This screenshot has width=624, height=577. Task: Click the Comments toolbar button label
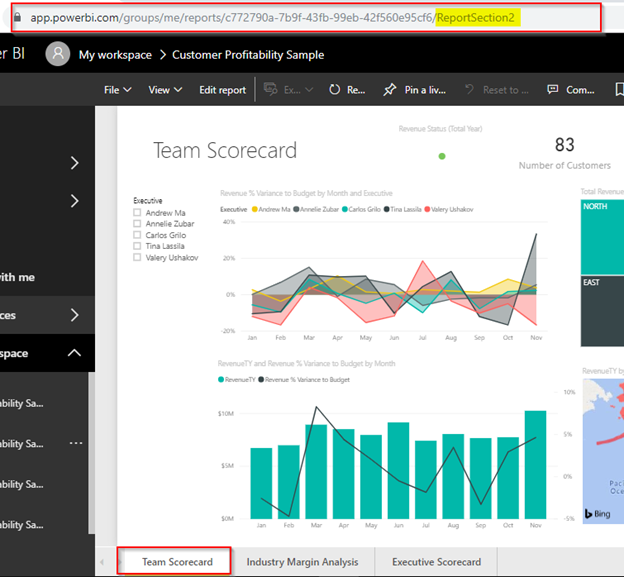[580, 90]
